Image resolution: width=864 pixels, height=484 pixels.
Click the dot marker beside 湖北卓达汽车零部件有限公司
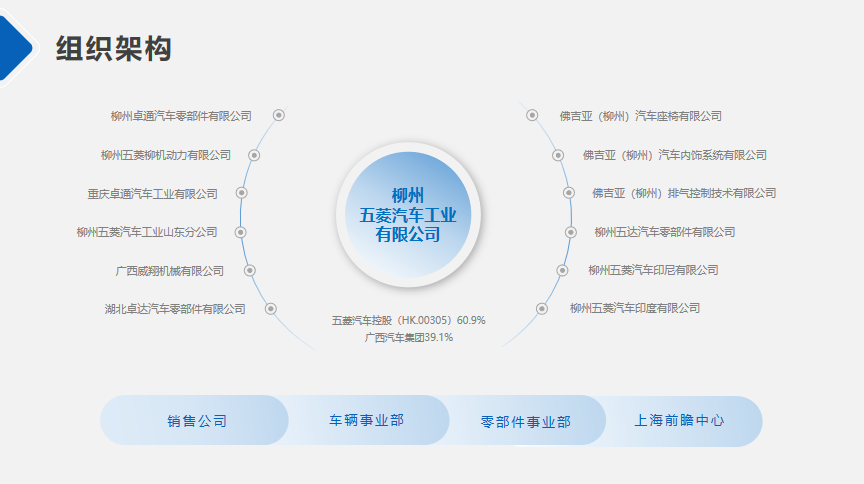tap(270, 309)
